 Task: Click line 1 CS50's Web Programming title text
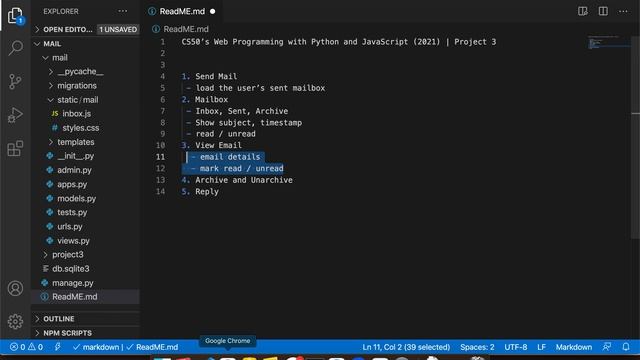[x=339, y=42]
